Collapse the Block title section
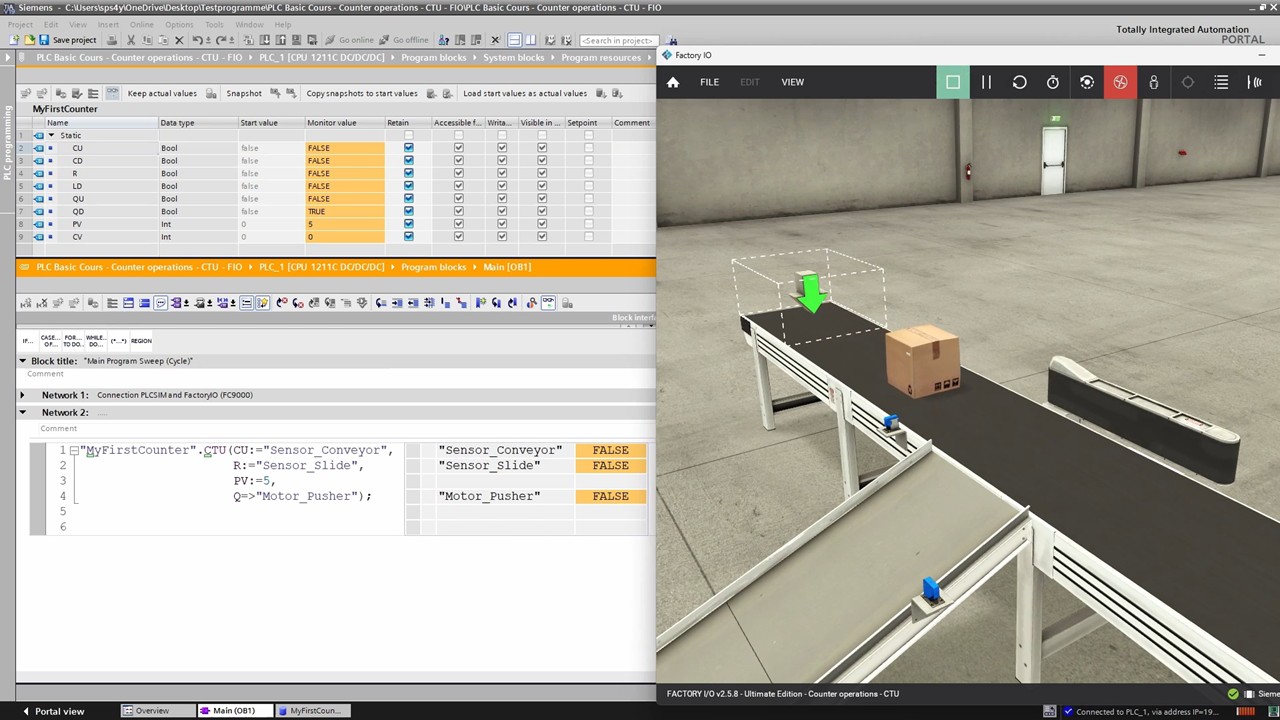The image size is (1280, 720). click(x=22, y=361)
